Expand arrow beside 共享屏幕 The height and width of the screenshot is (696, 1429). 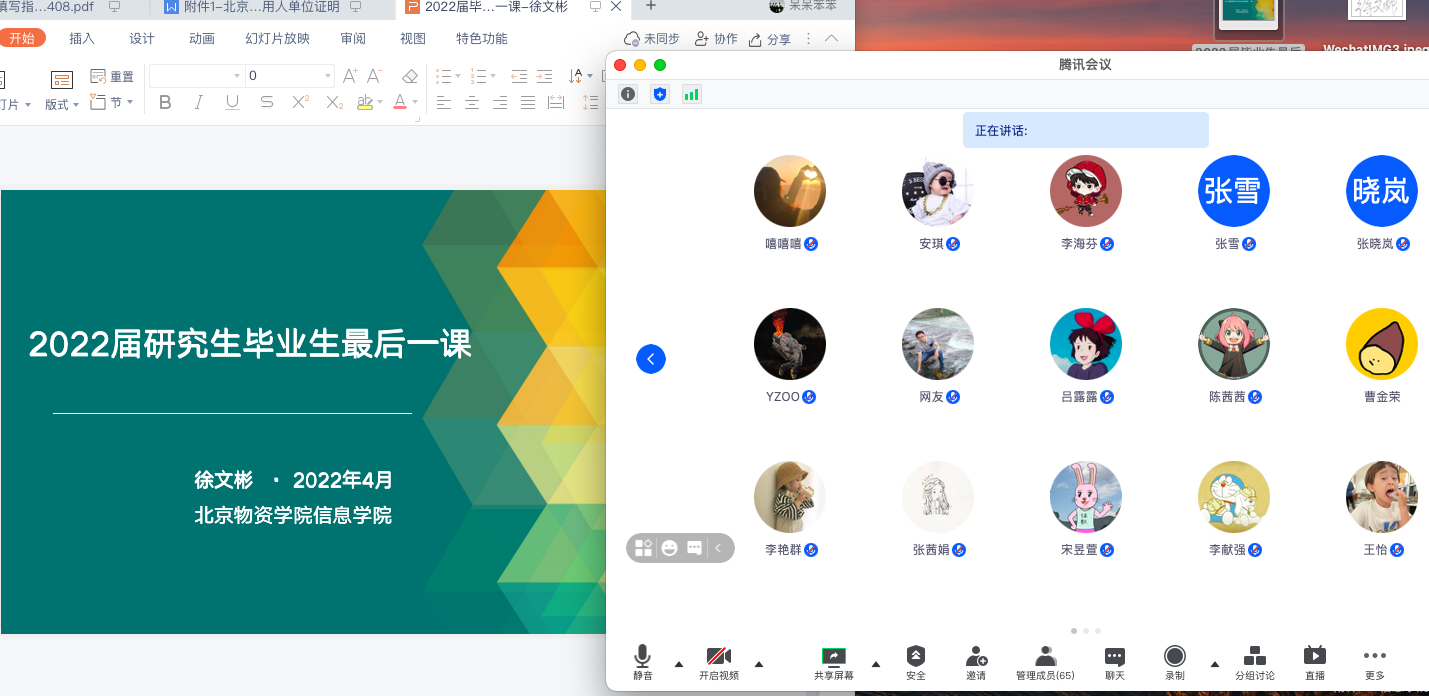876,663
